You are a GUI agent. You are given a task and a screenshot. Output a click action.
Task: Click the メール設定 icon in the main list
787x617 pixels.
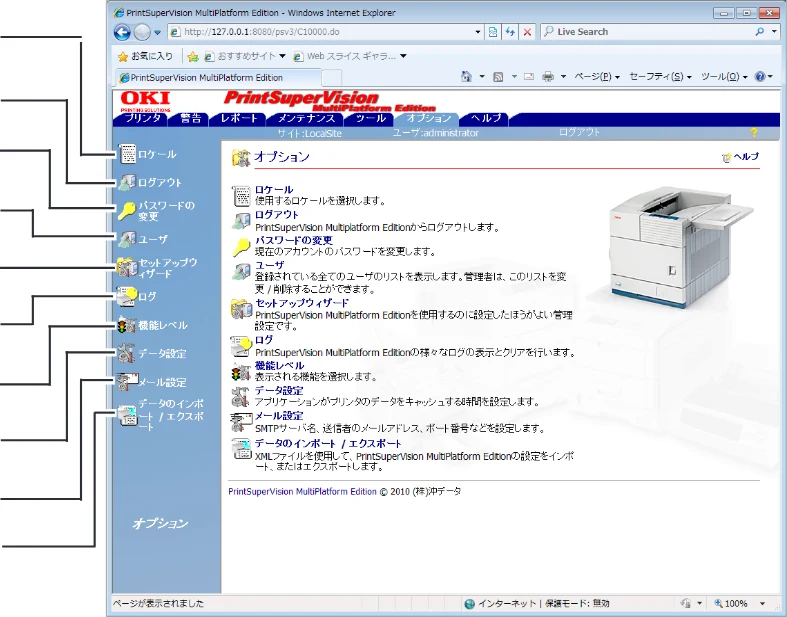click(241, 422)
